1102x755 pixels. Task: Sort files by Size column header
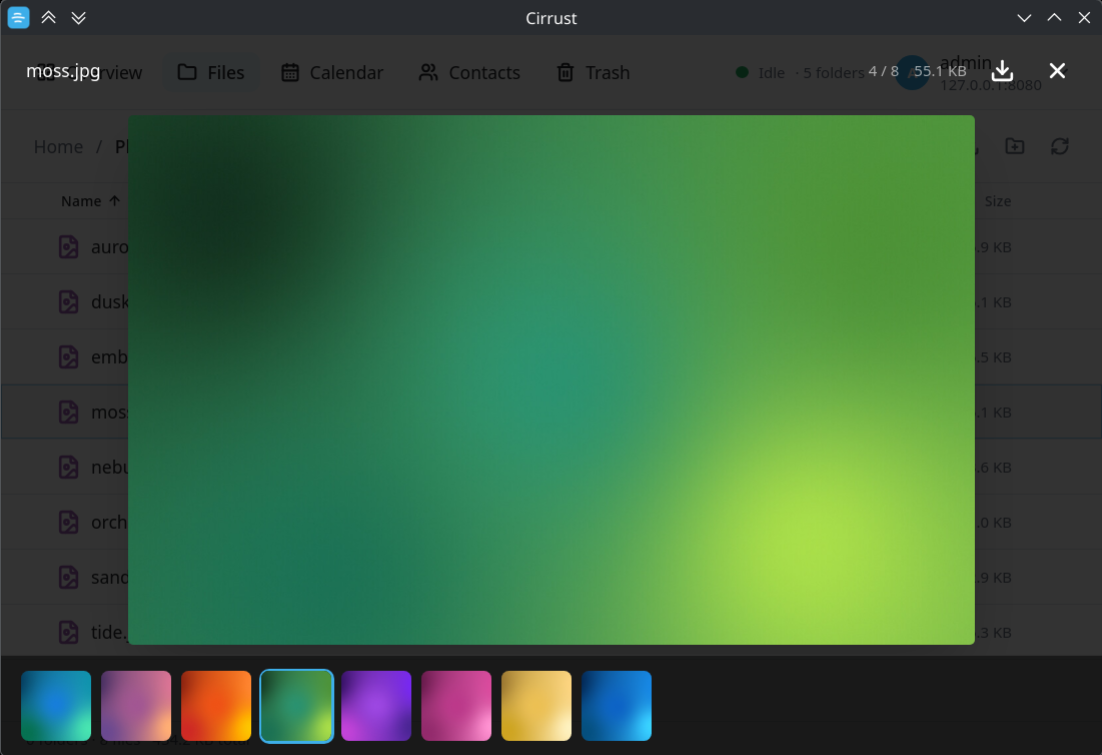pos(997,201)
